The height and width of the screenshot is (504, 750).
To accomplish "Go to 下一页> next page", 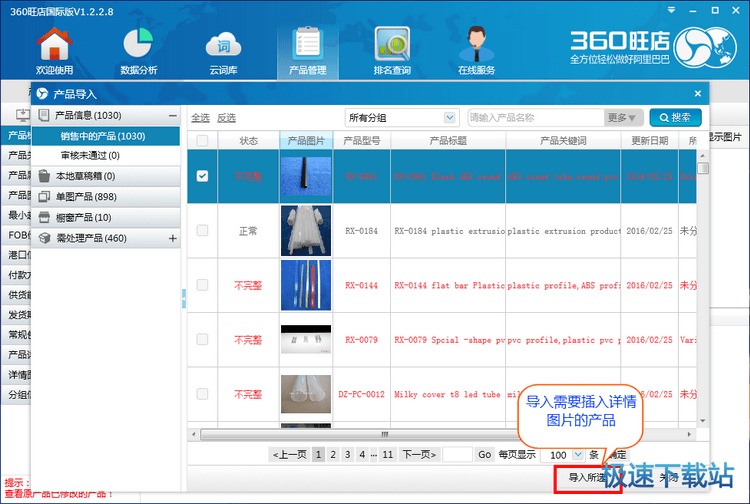I will coord(419,455).
